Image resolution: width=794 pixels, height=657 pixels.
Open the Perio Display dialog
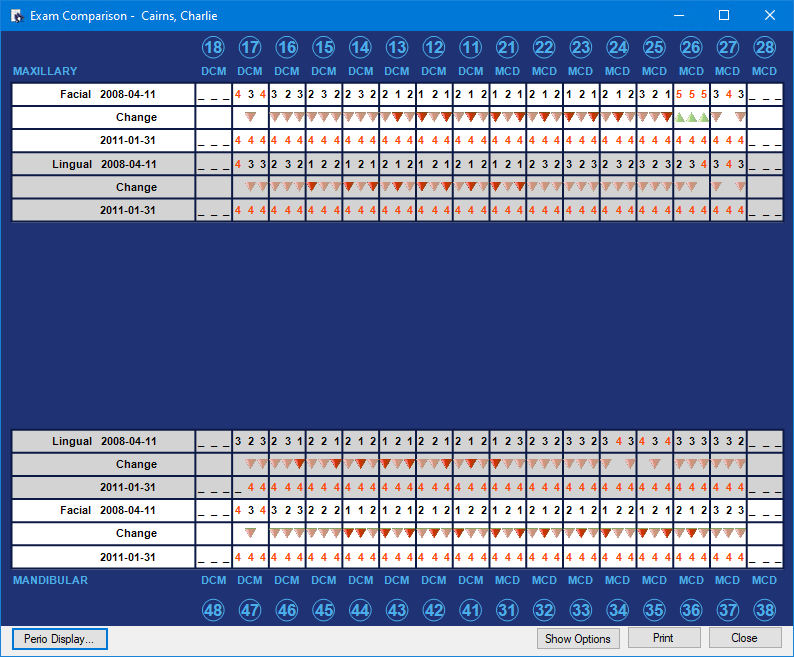60,638
